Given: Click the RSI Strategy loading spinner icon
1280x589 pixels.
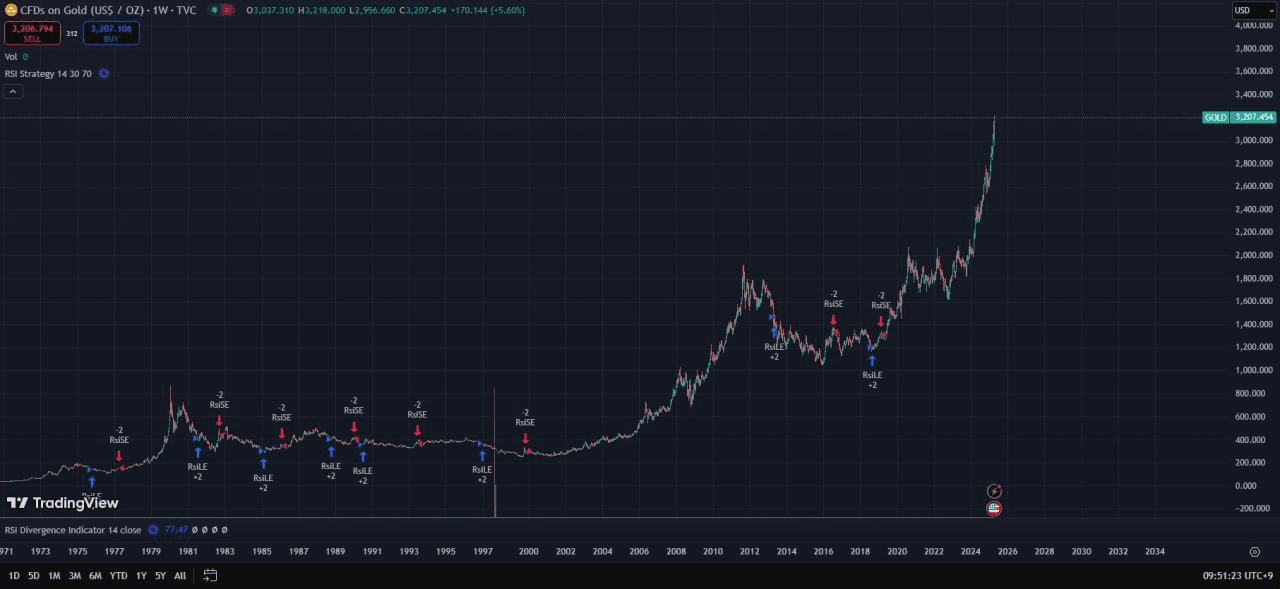Looking at the screenshot, I should 104,73.
